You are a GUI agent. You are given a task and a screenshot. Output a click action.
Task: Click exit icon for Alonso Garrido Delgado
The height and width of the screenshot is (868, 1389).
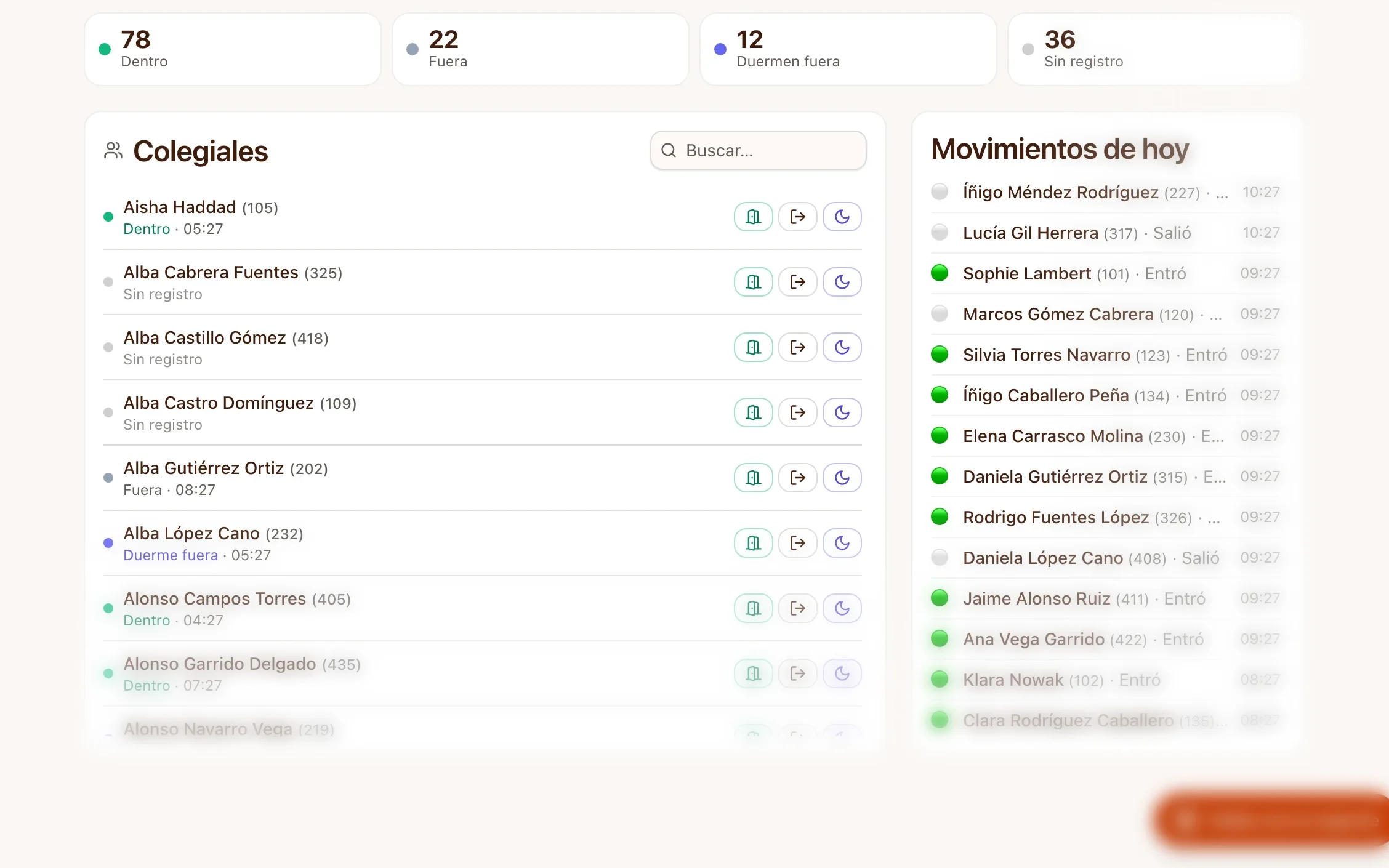[x=797, y=673]
